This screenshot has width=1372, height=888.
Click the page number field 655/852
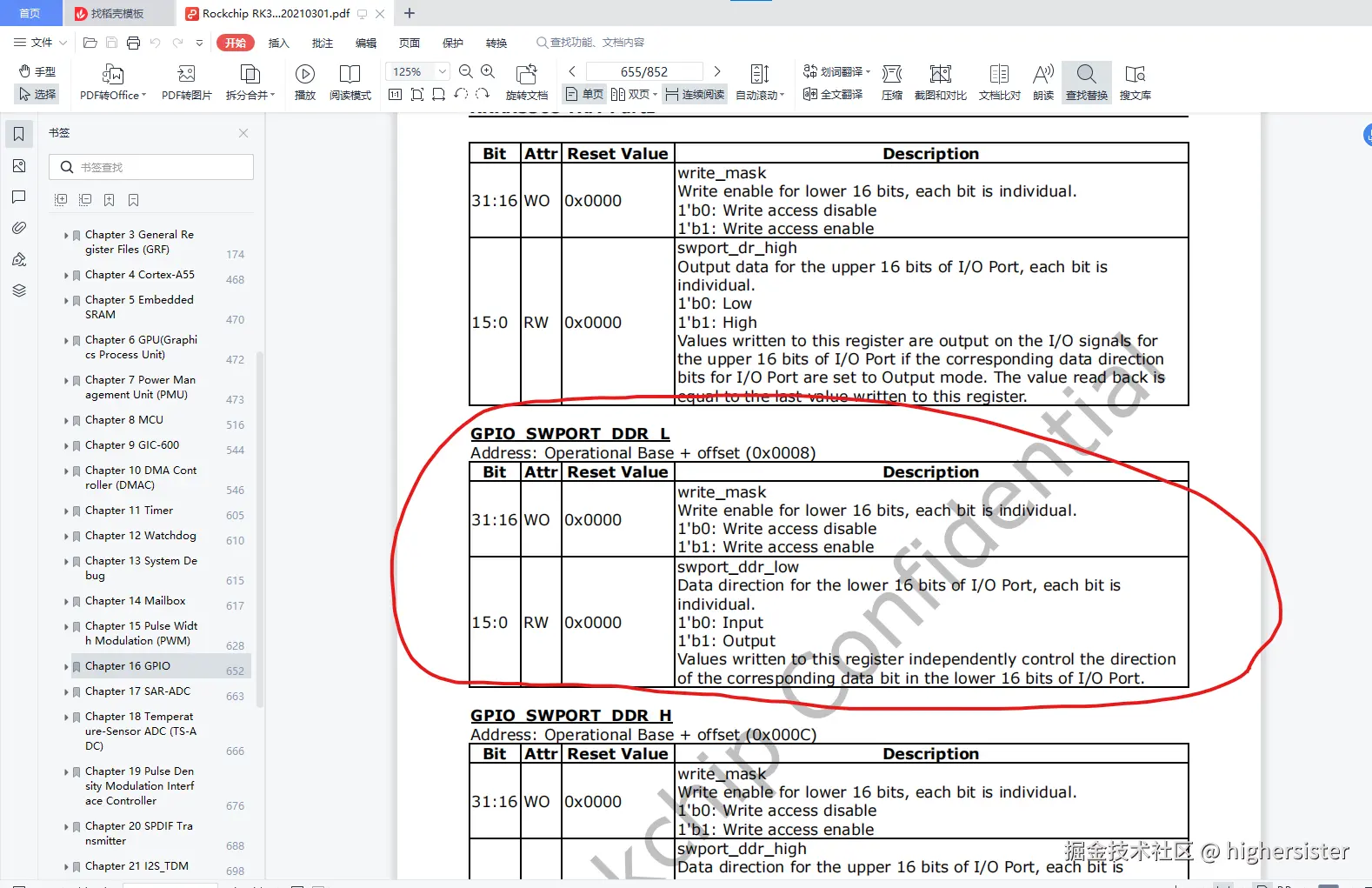click(x=644, y=71)
